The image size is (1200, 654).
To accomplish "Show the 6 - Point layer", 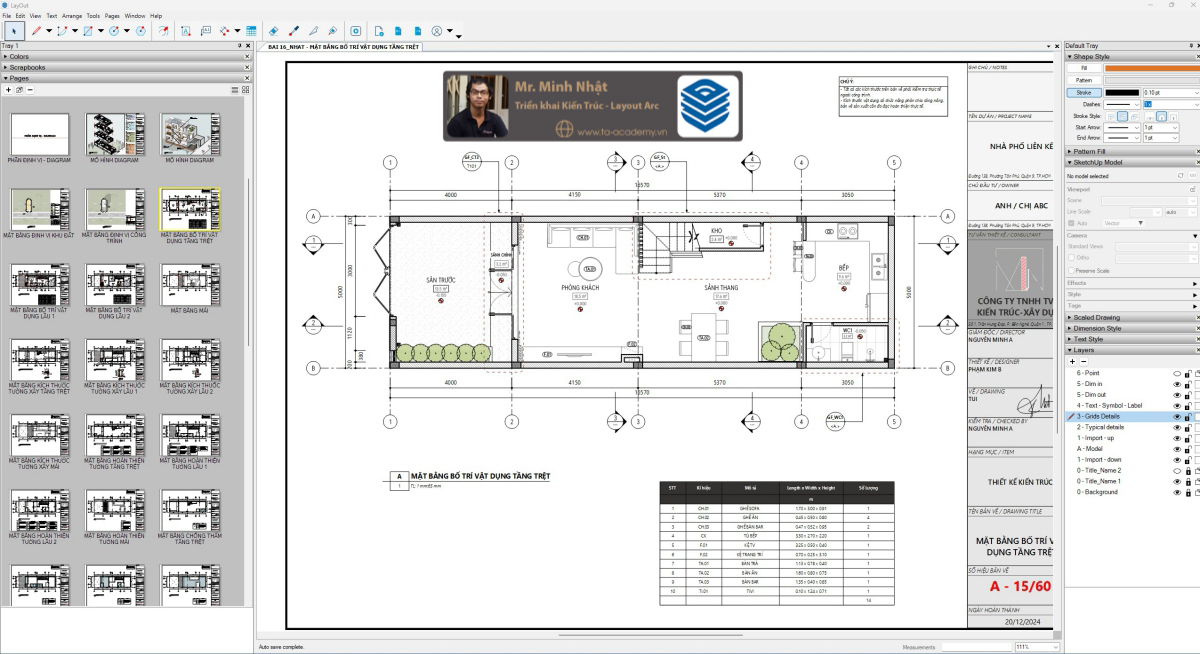I will pyautogui.click(x=1176, y=372).
